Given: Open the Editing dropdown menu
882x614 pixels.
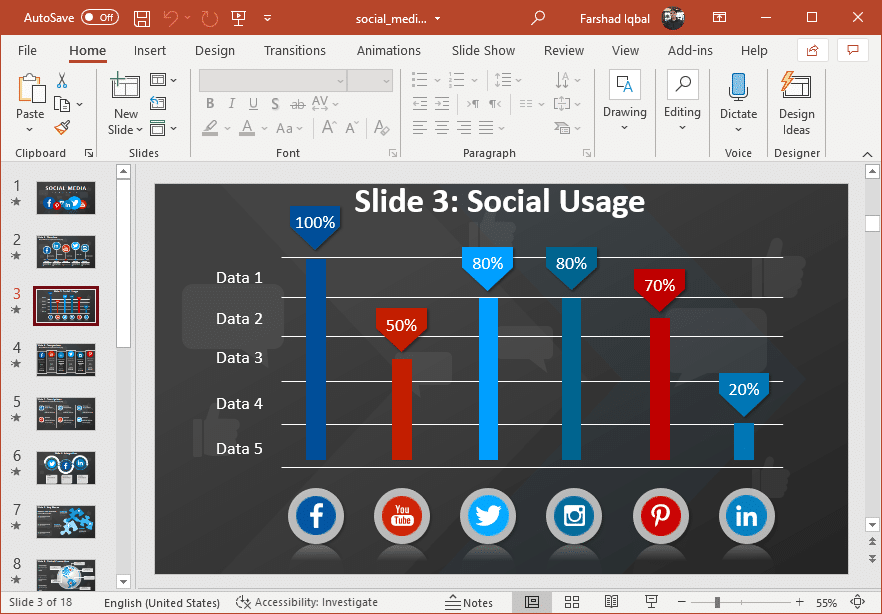Looking at the screenshot, I should point(682,129).
